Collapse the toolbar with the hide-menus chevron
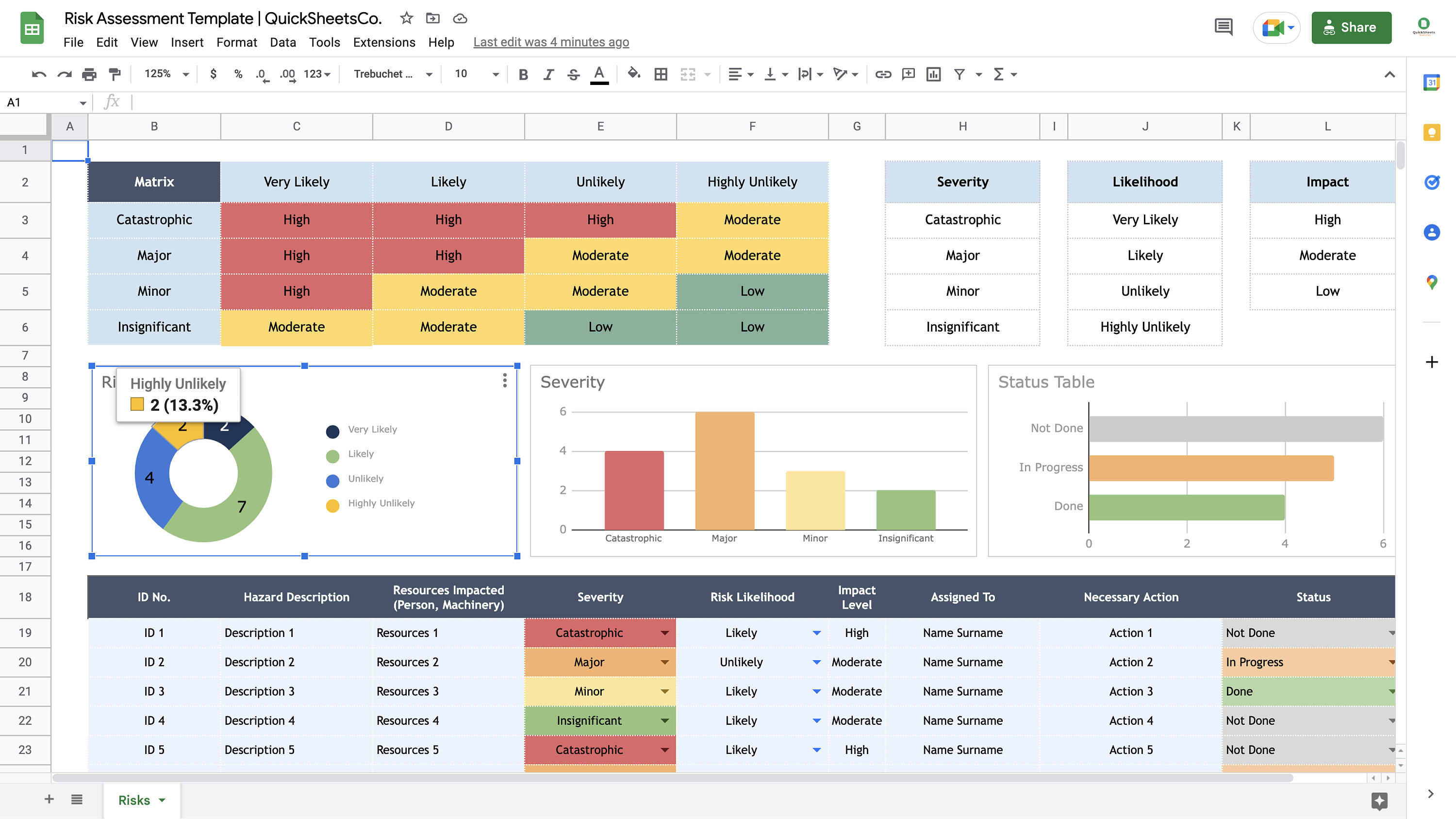This screenshot has height=819, width=1456. point(1390,73)
